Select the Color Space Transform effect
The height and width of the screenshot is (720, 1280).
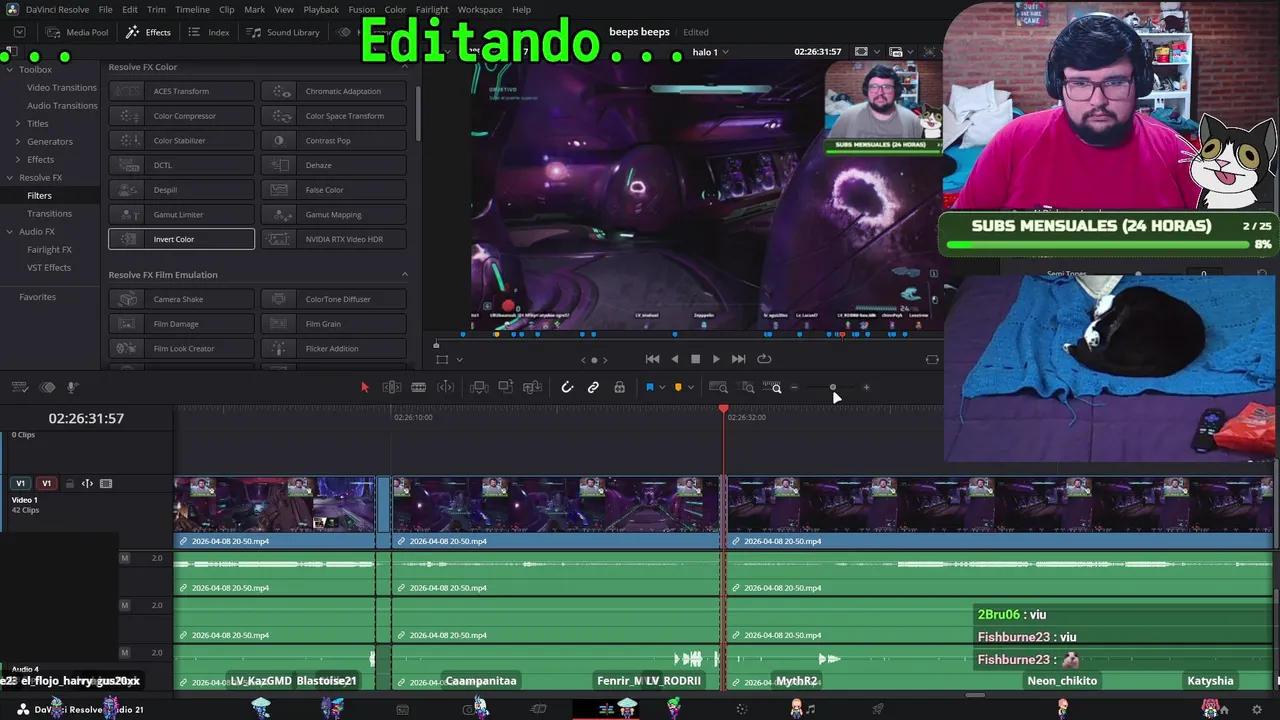tap(334, 116)
